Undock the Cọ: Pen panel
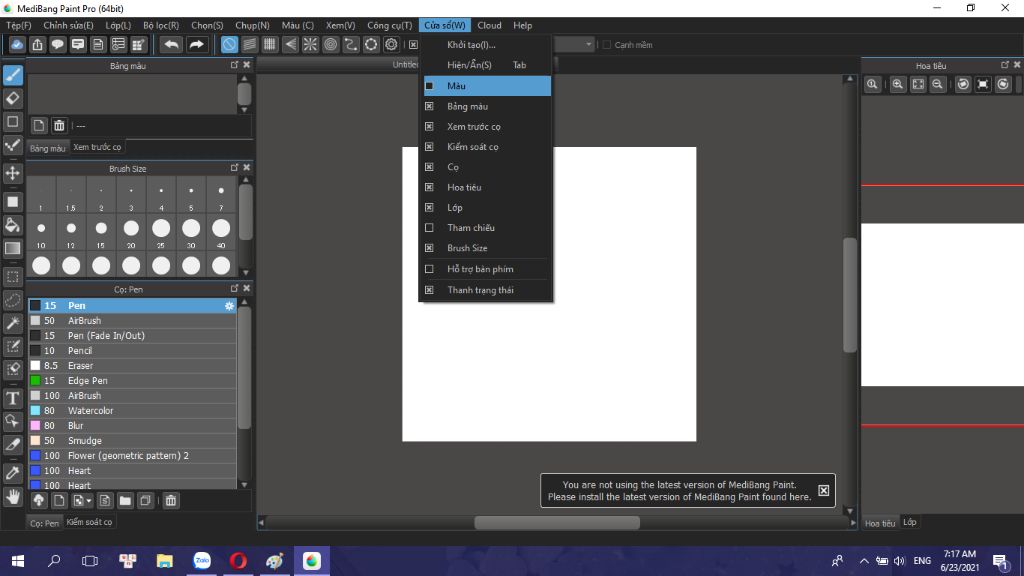This screenshot has width=1024, height=576. 234,288
